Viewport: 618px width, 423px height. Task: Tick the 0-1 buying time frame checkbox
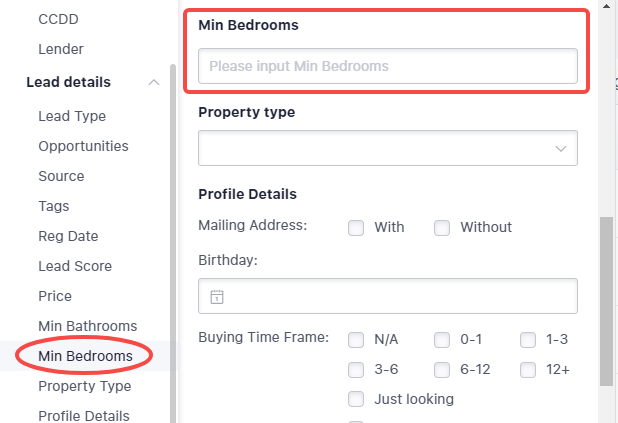tap(442, 340)
